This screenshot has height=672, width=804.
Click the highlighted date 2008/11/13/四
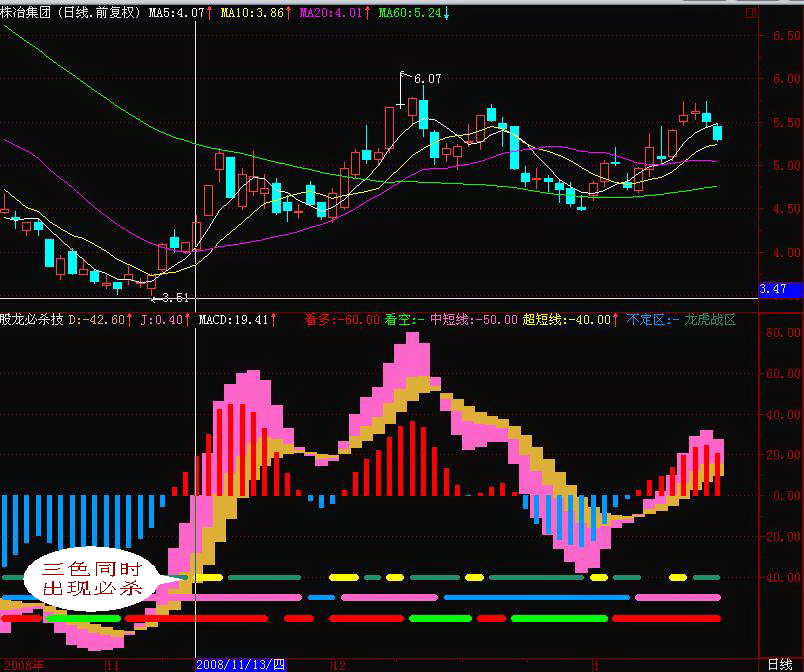tap(240, 665)
